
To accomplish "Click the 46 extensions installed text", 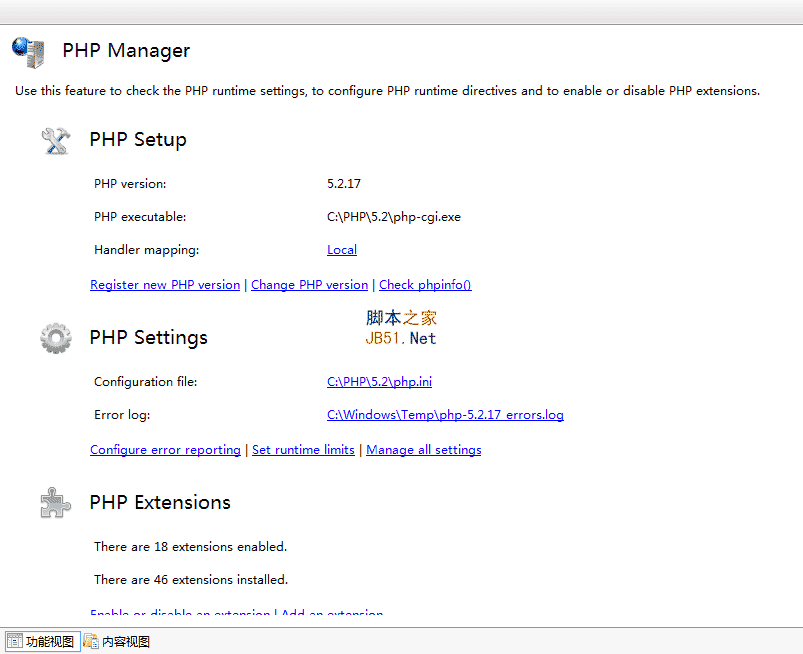I will click(x=190, y=580).
